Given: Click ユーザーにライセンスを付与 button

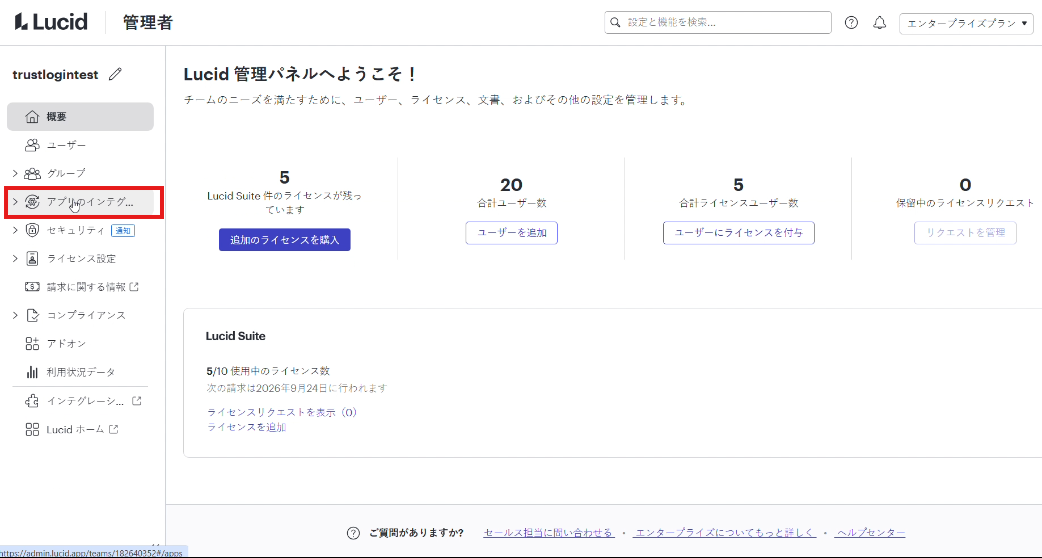Looking at the screenshot, I should point(738,233).
